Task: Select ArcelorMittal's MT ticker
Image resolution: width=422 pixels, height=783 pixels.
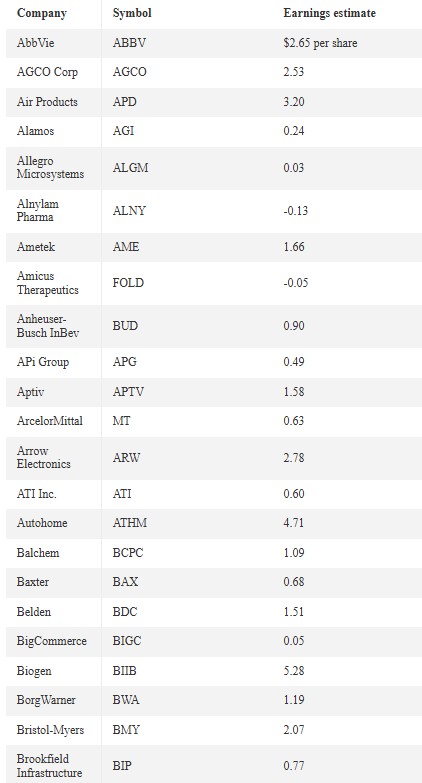Action: tap(121, 421)
